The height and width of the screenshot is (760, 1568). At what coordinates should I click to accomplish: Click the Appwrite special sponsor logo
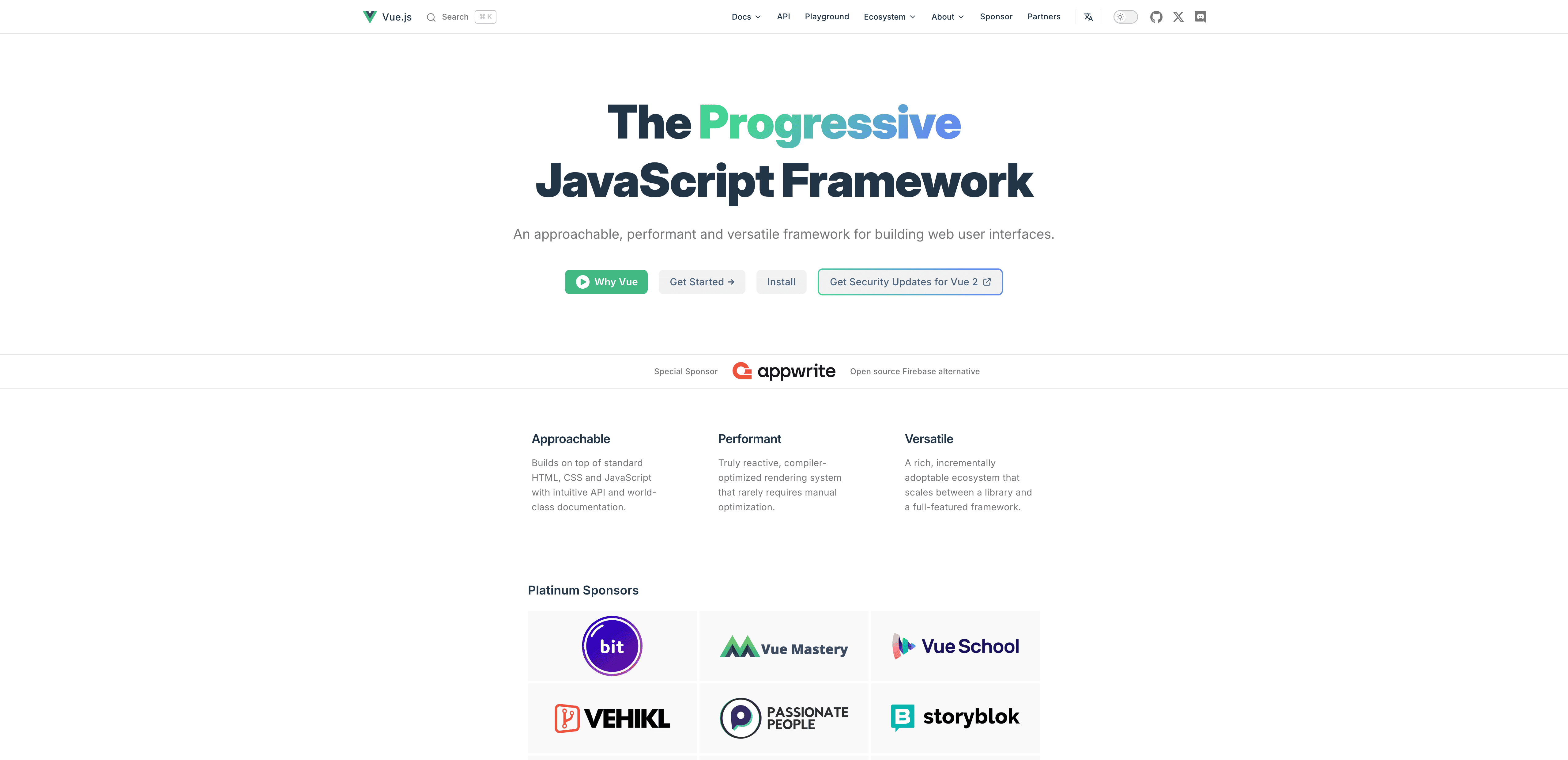tap(783, 371)
